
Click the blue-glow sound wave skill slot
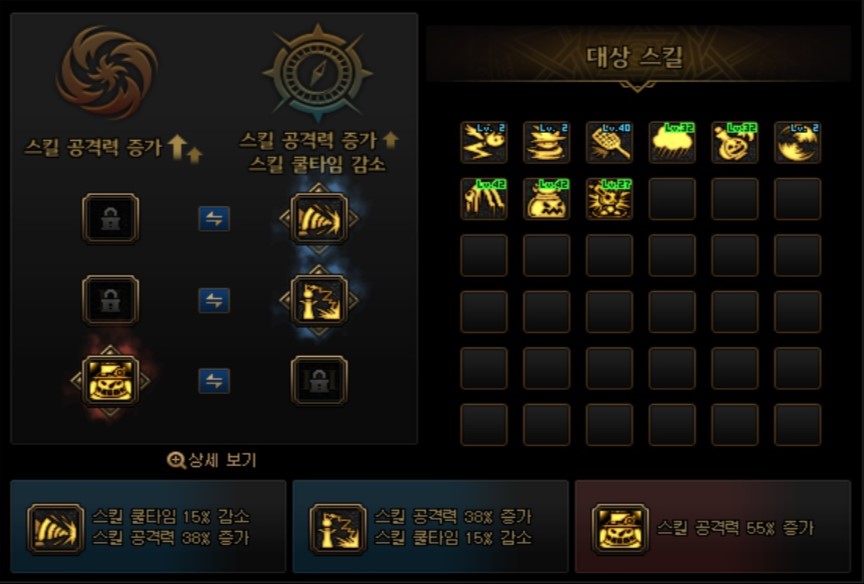319,219
